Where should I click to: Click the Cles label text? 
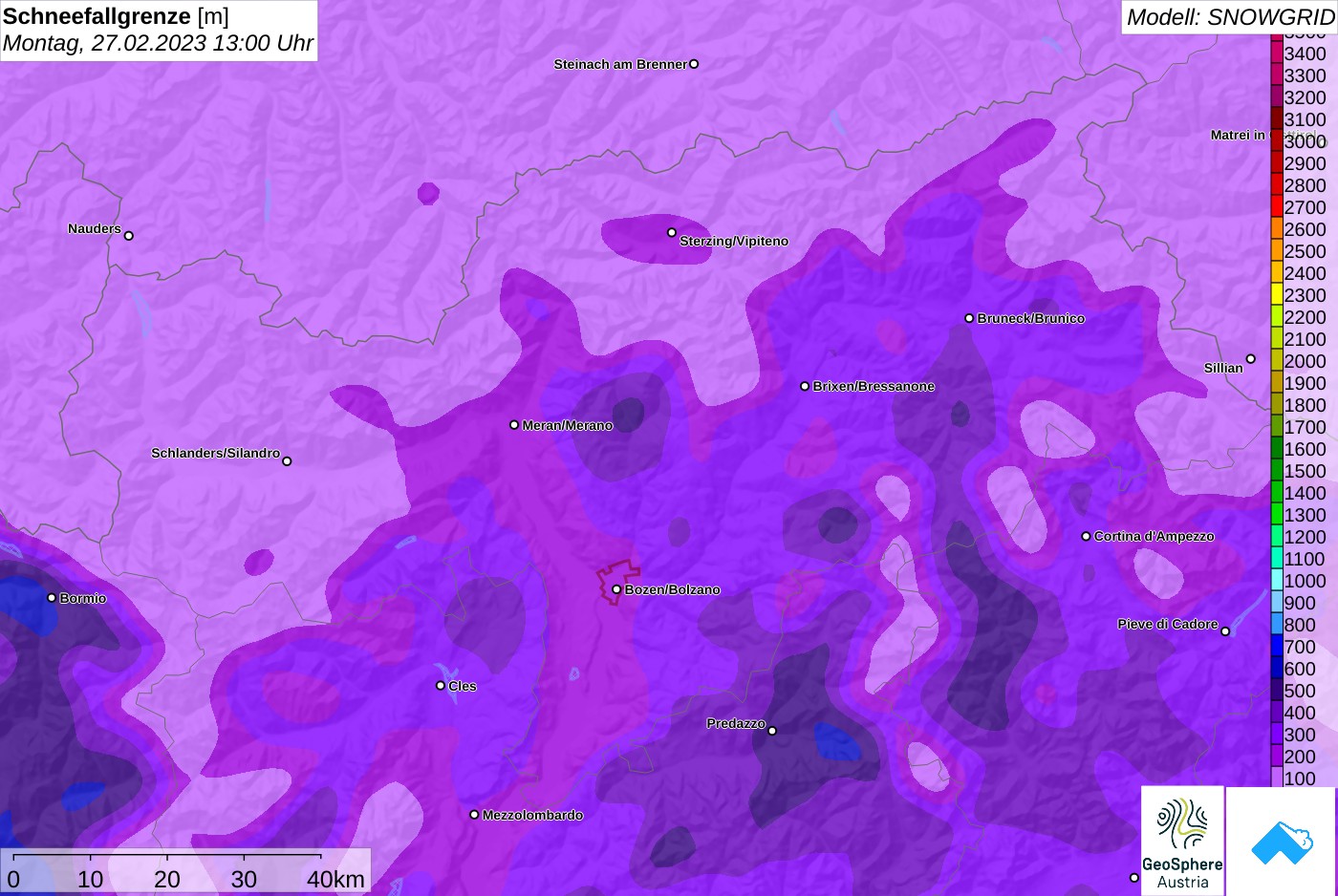[x=463, y=686]
